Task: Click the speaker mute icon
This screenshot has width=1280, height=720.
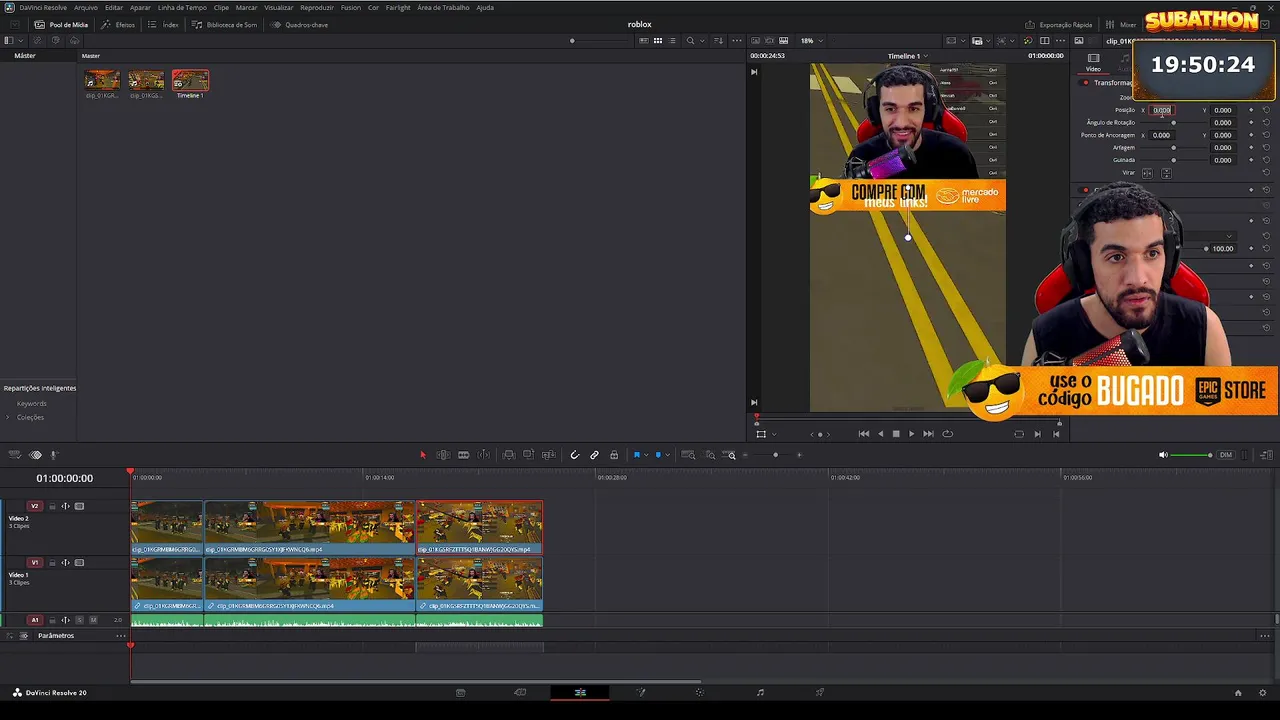Action: pos(1163,455)
